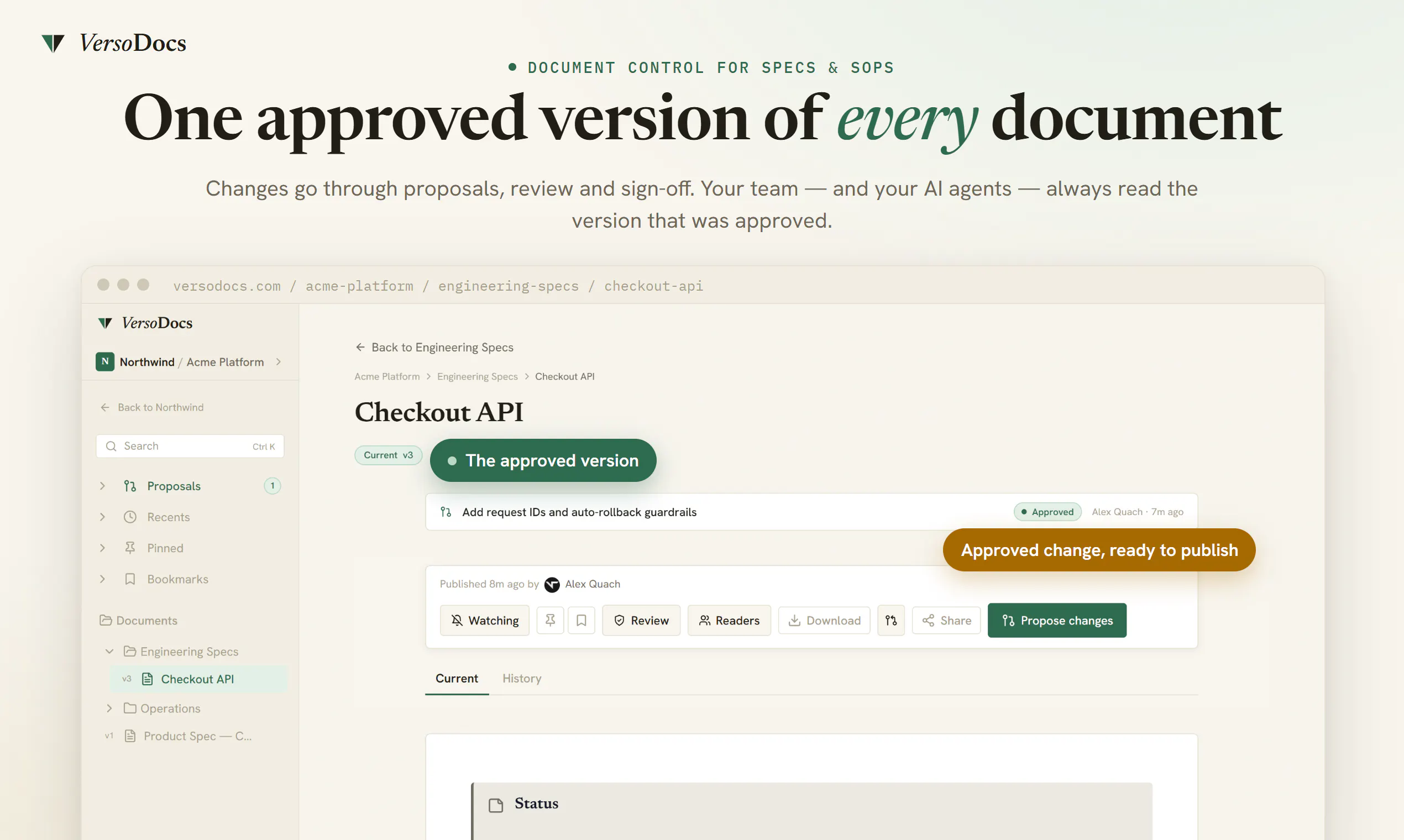This screenshot has width=1404, height=840.
Task: Toggle bookmark for this document in toolbar
Action: (x=581, y=621)
